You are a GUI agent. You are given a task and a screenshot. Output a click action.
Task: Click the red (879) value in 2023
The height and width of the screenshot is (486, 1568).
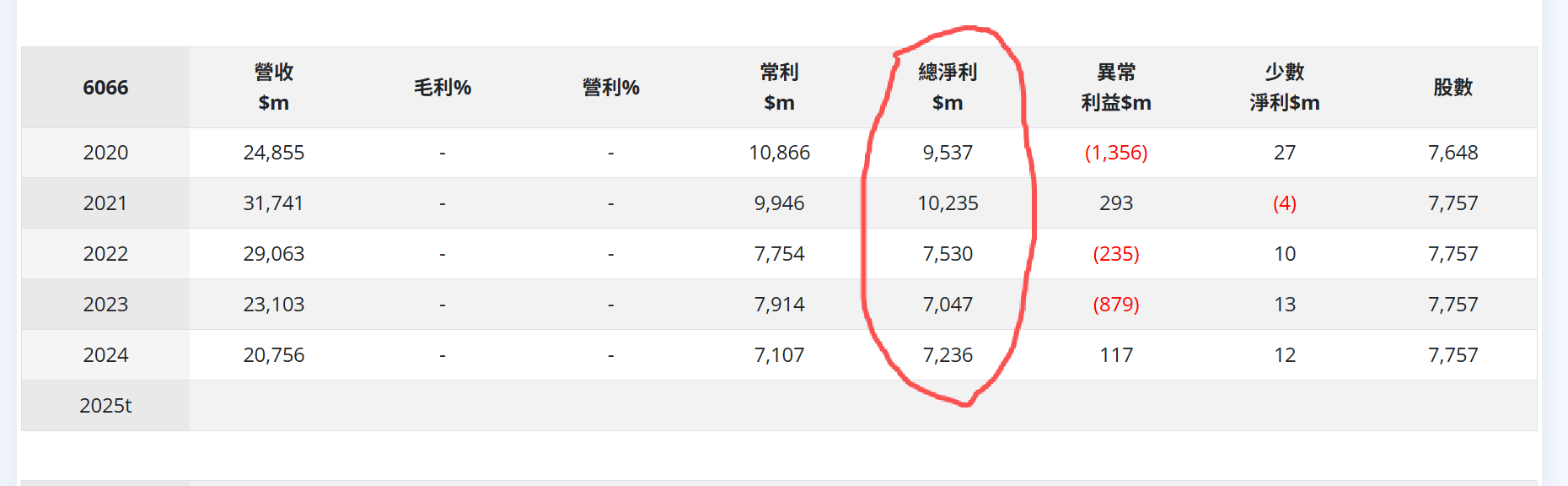[x=1116, y=305]
